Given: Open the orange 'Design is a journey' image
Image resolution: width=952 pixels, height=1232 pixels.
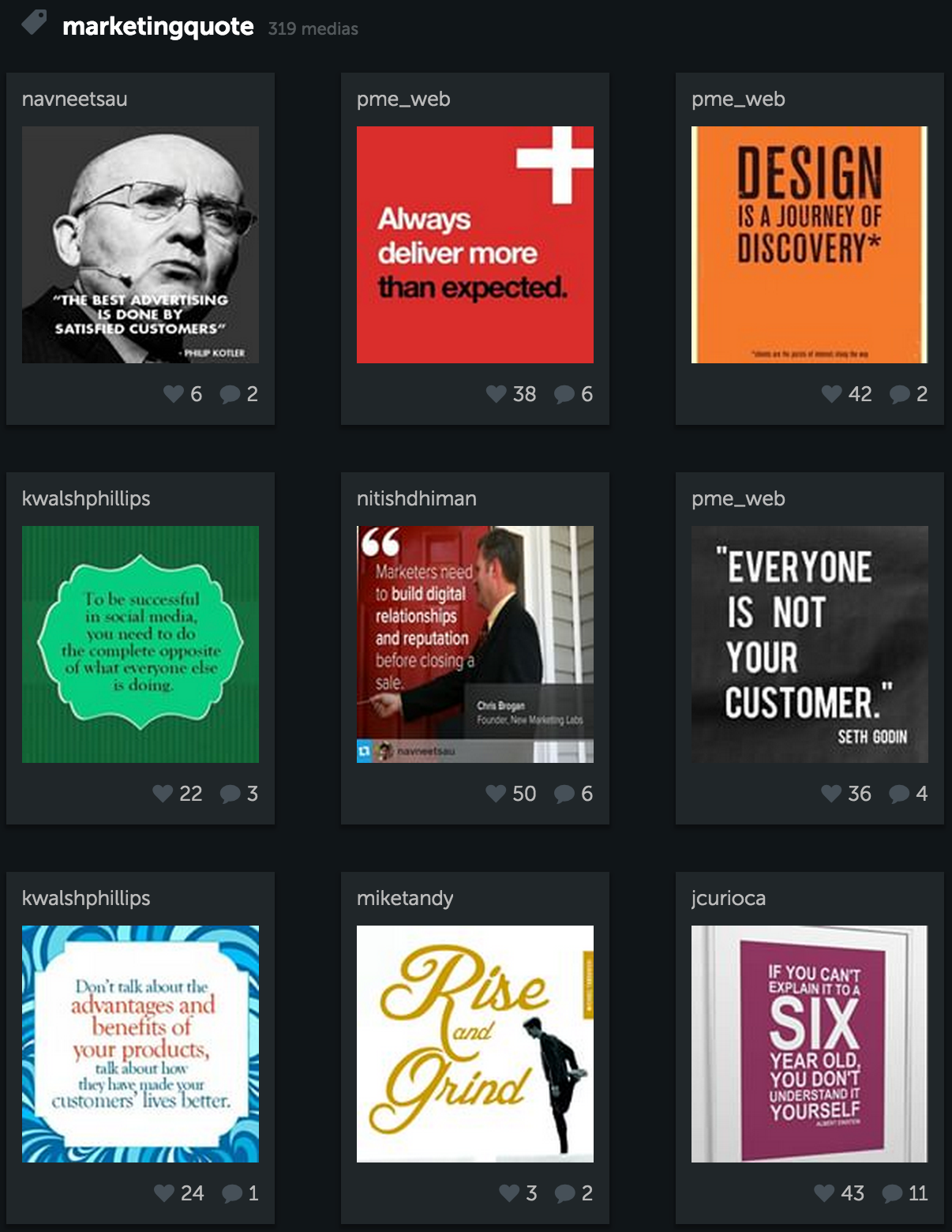Looking at the screenshot, I should click(x=810, y=245).
